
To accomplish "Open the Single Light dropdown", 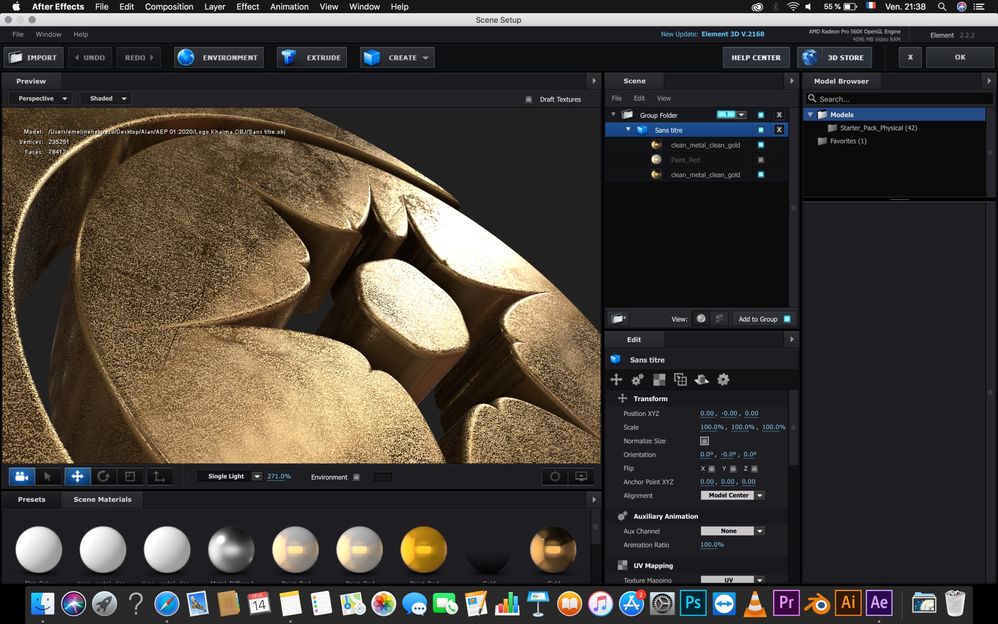I will point(230,476).
